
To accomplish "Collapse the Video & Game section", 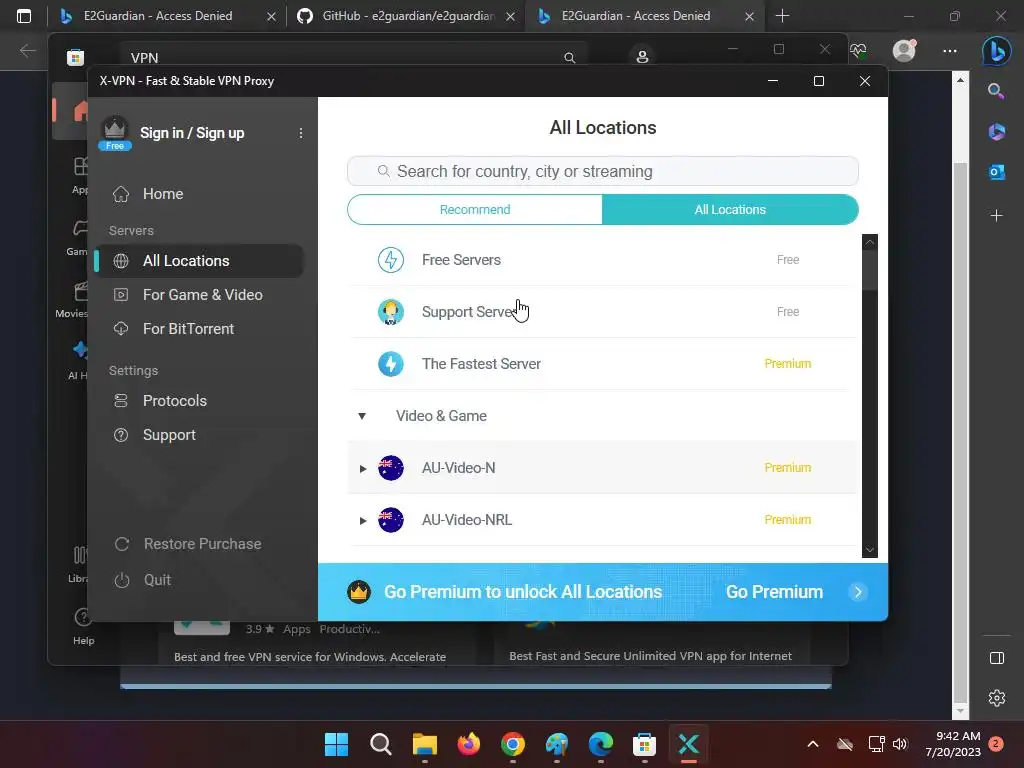I will click(x=362, y=416).
